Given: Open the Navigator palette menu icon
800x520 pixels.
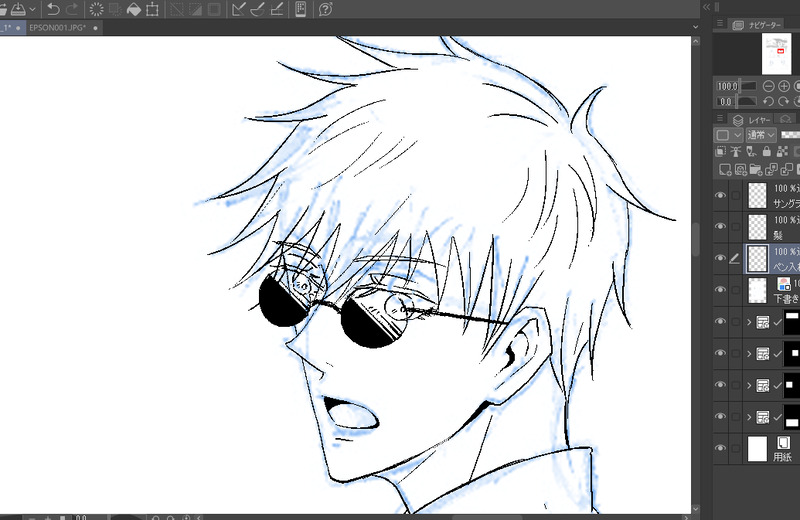Looking at the screenshot, I should point(720,23).
